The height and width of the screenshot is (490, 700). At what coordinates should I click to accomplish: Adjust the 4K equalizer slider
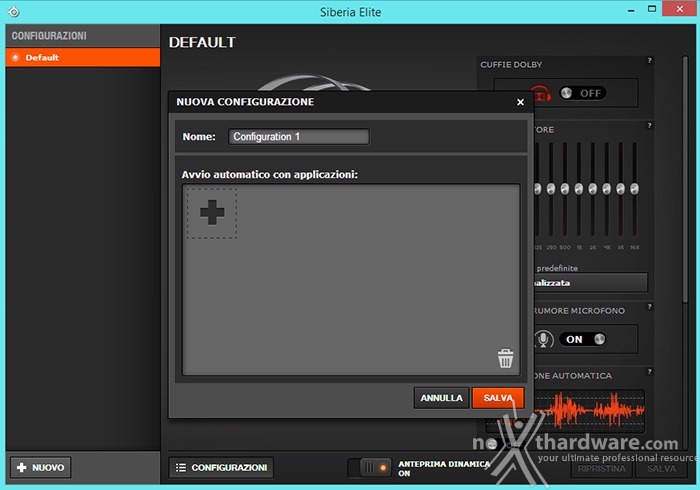pyautogui.click(x=606, y=189)
